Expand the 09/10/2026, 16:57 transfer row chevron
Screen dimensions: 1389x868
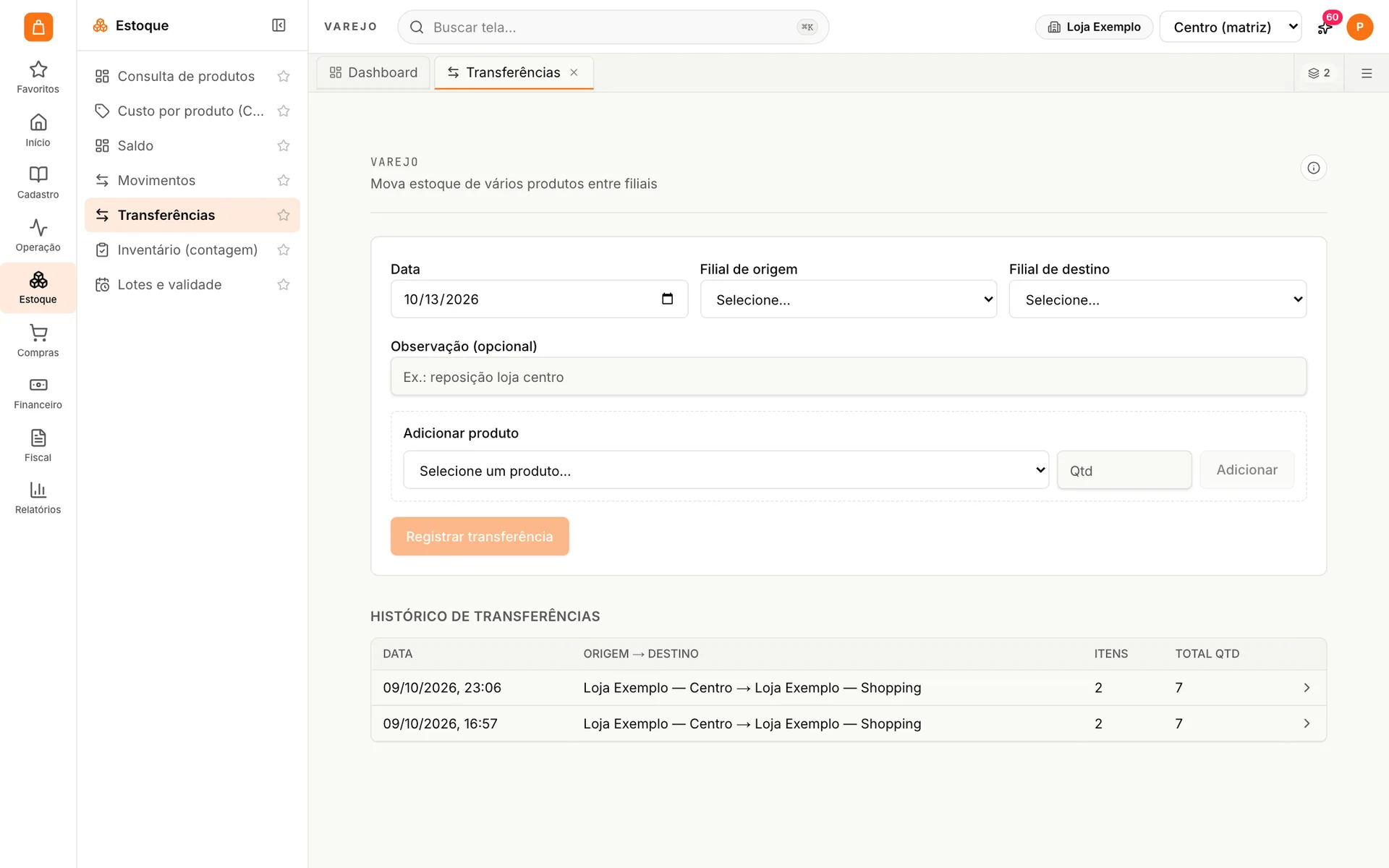tap(1307, 723)
